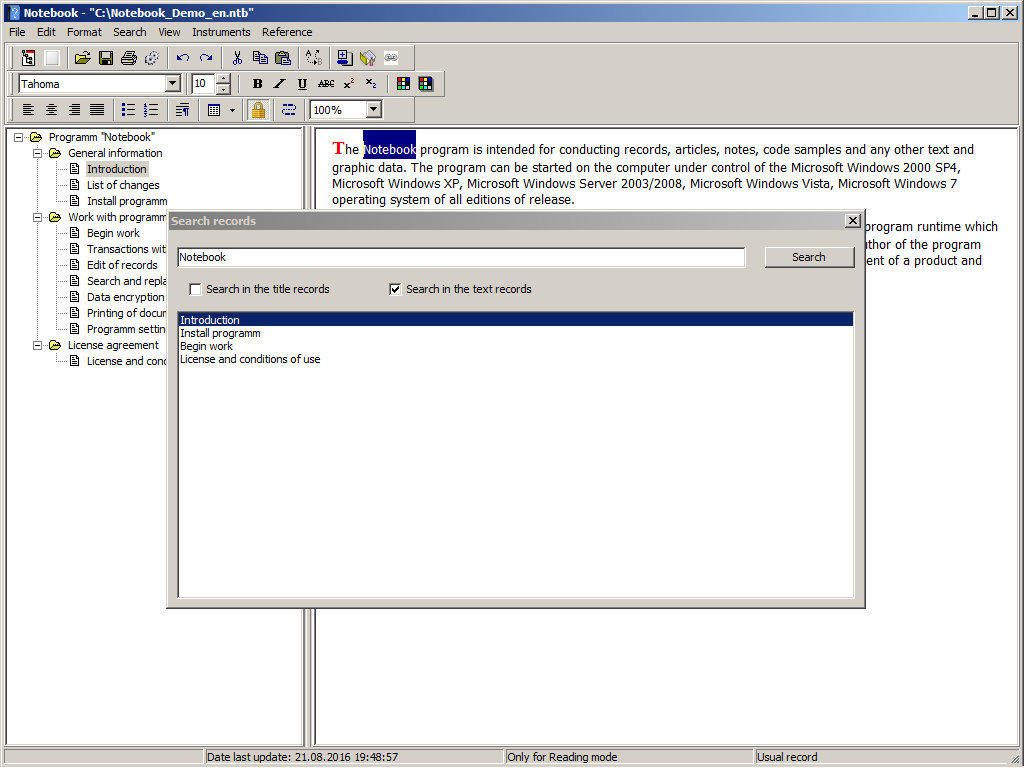Apply bold formatting
The height and width of the screenshot is (768, 1024).
(x=257, y=84)
